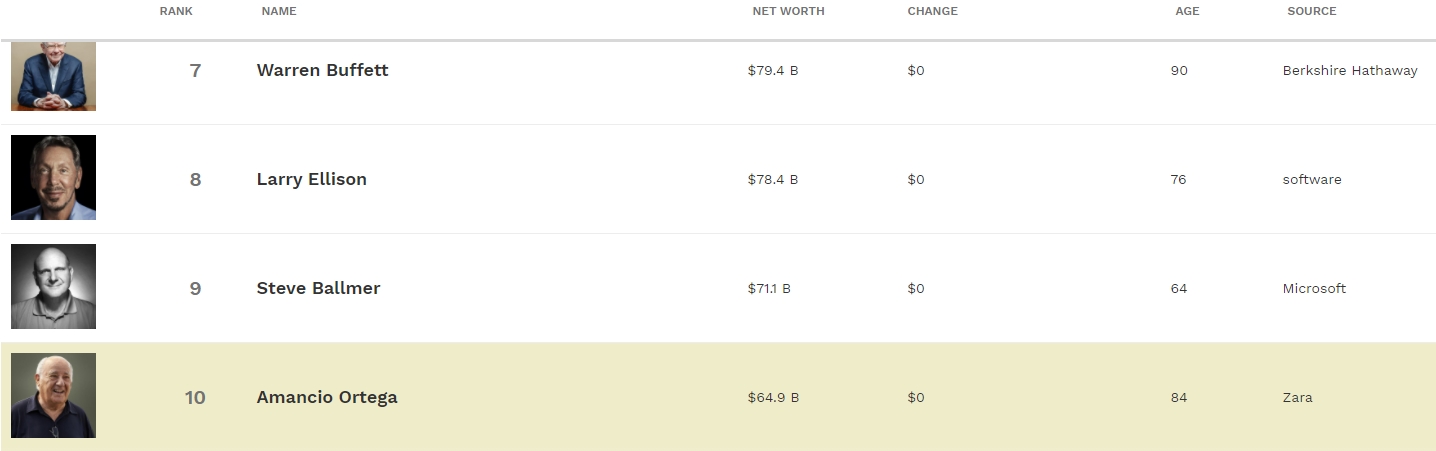Click the CHANGE column header
The height and width of the screenshot is (451, 1436).
pos(932,11)
